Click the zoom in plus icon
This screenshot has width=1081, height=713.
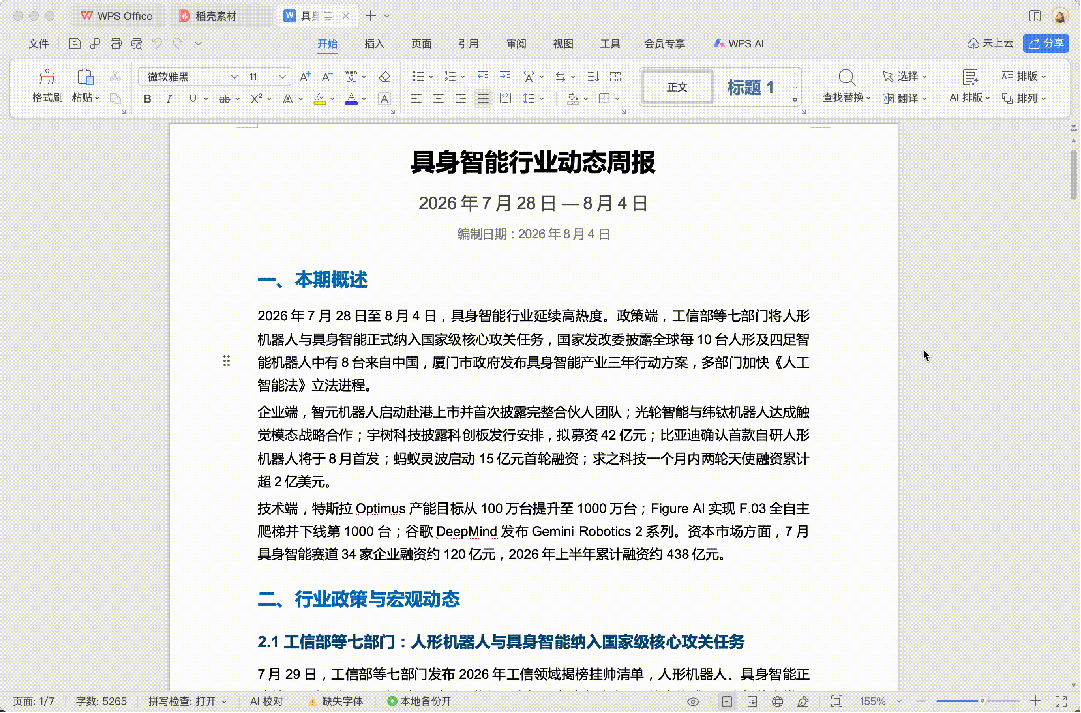click(1035, 701)
